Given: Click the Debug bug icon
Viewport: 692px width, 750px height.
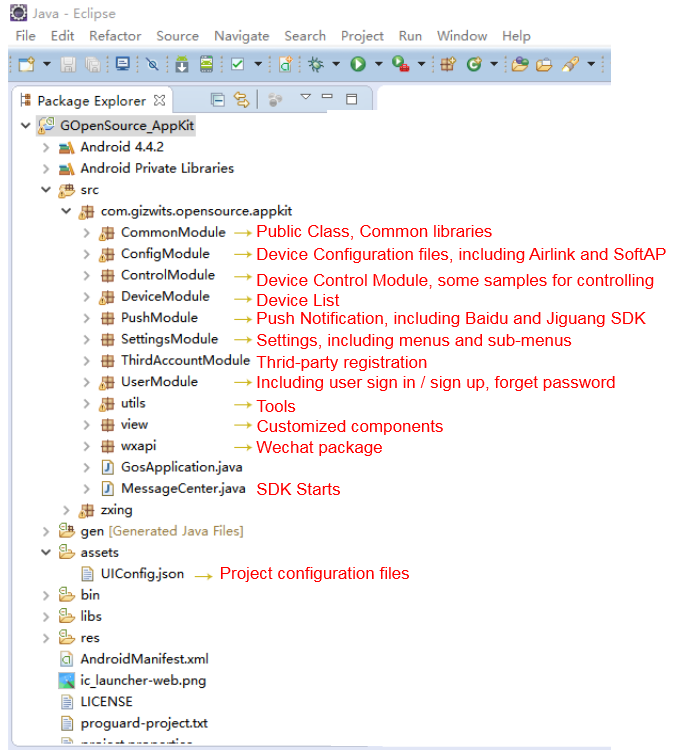Looking at the screenshot, I should 316,64.
